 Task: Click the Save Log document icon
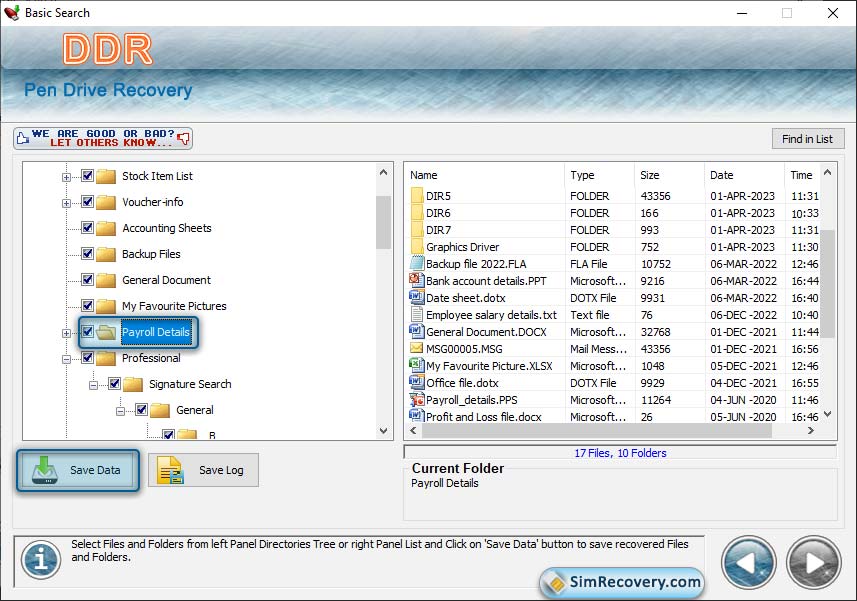pos(170,470)
